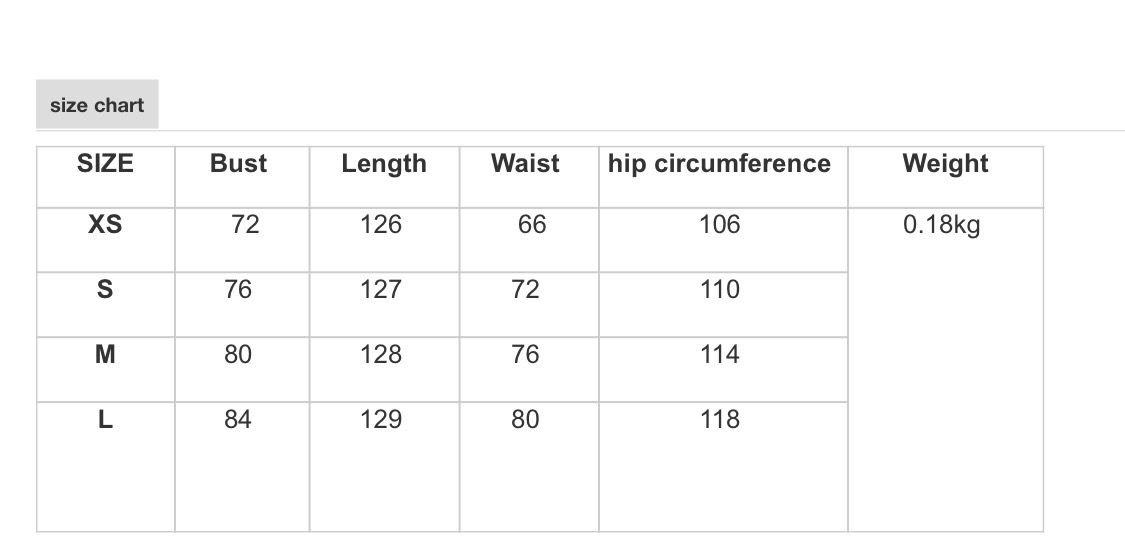Select the XS waist value 66

532,225
